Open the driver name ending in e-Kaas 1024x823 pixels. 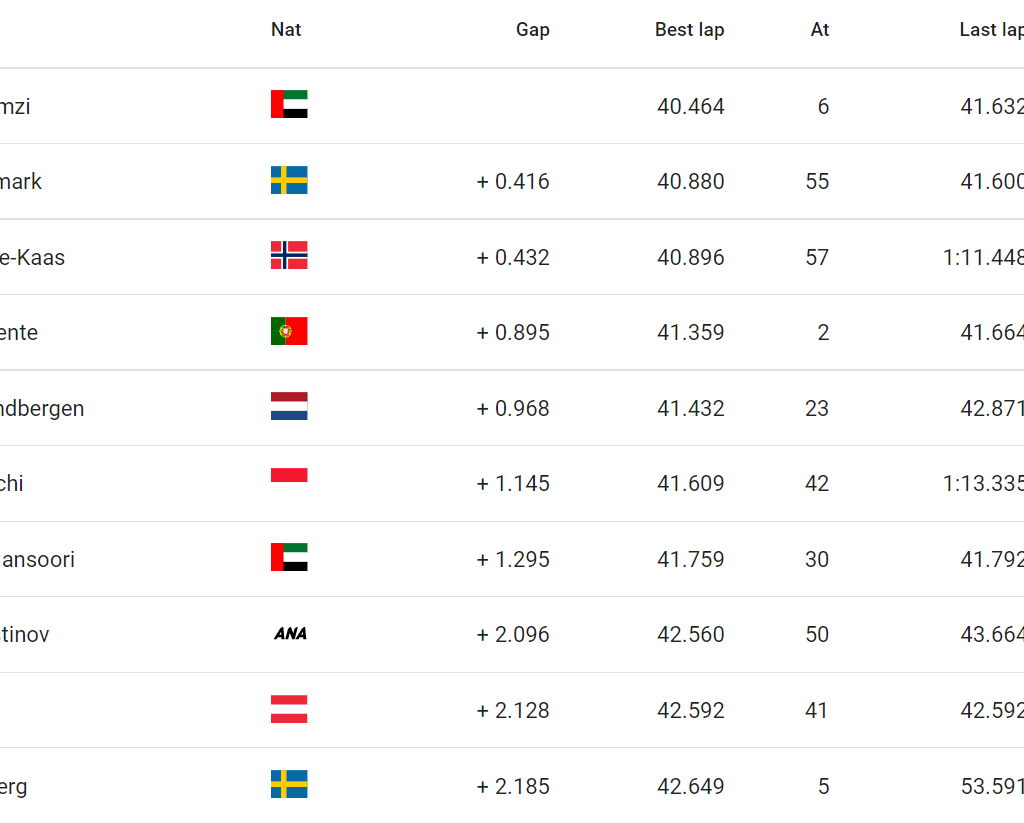point(32,257)
